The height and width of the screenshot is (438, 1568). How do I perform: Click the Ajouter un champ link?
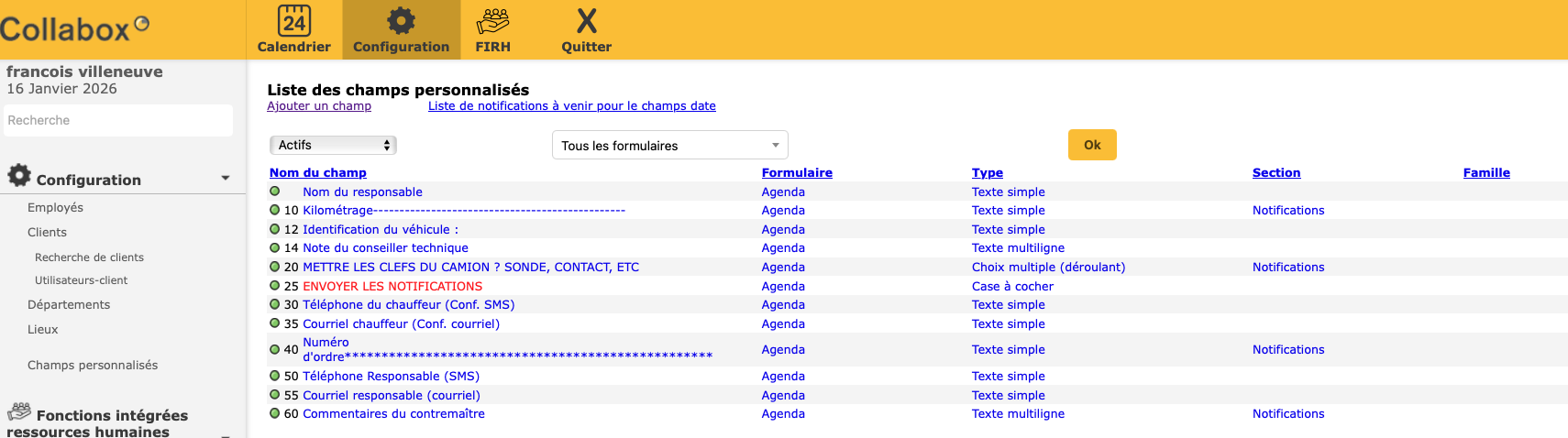pos(319,106)
